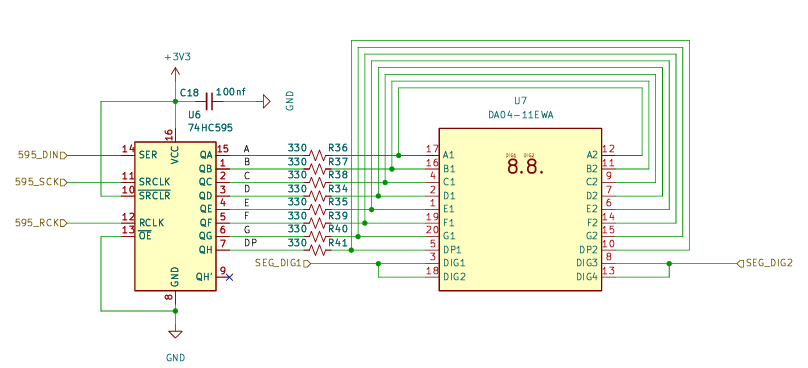Click the DIG3 pin name on U7
The width and height of the screenshot is (808, 368).
(586, 263)
